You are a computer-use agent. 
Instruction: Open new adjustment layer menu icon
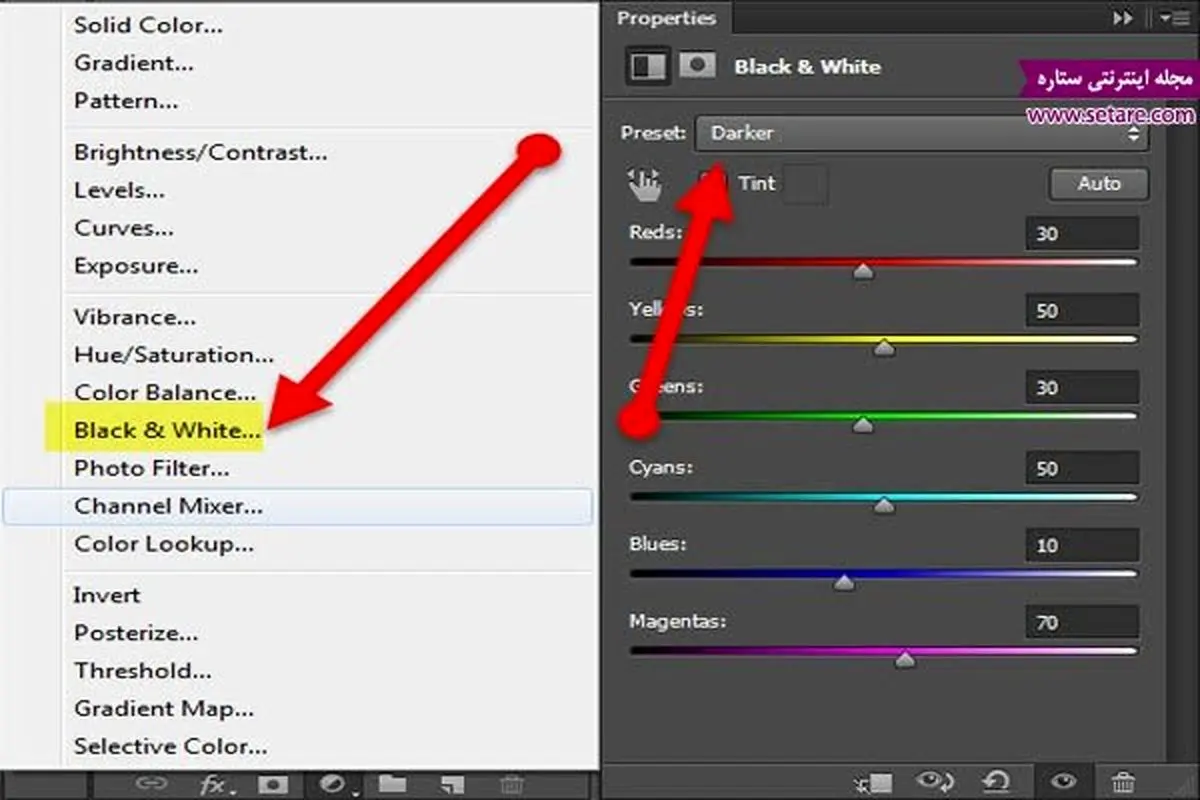338,785
